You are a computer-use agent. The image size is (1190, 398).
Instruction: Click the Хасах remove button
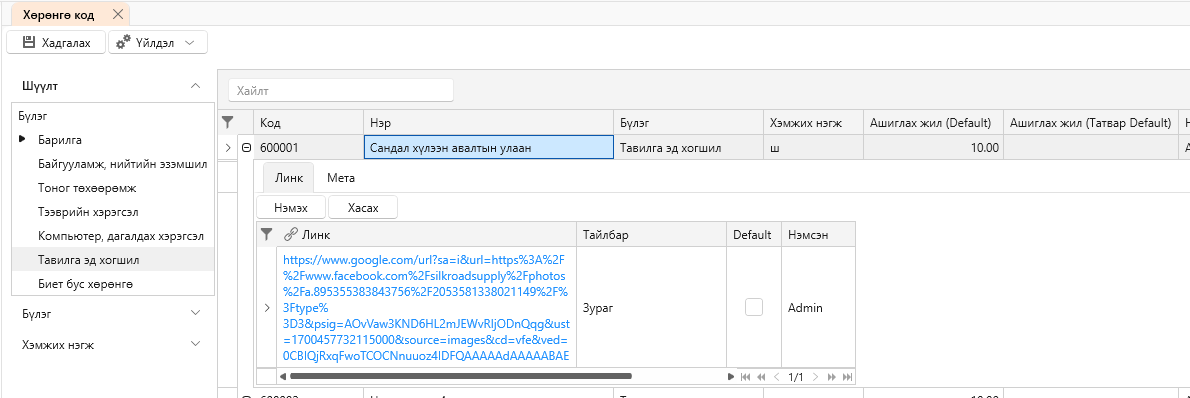[362, 207]
